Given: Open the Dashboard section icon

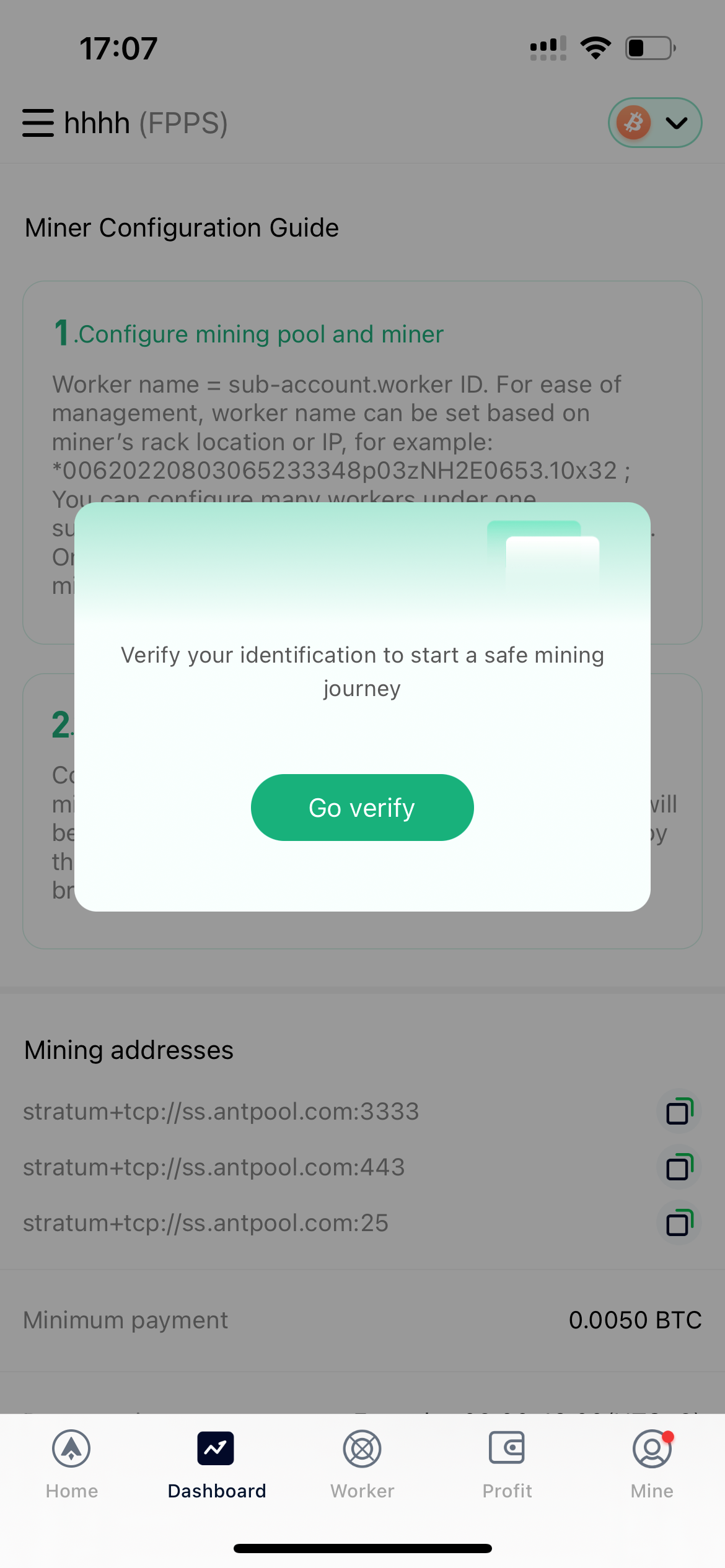Looking at the screenshot, I should pyautogui.click(x=216, y=1448).
